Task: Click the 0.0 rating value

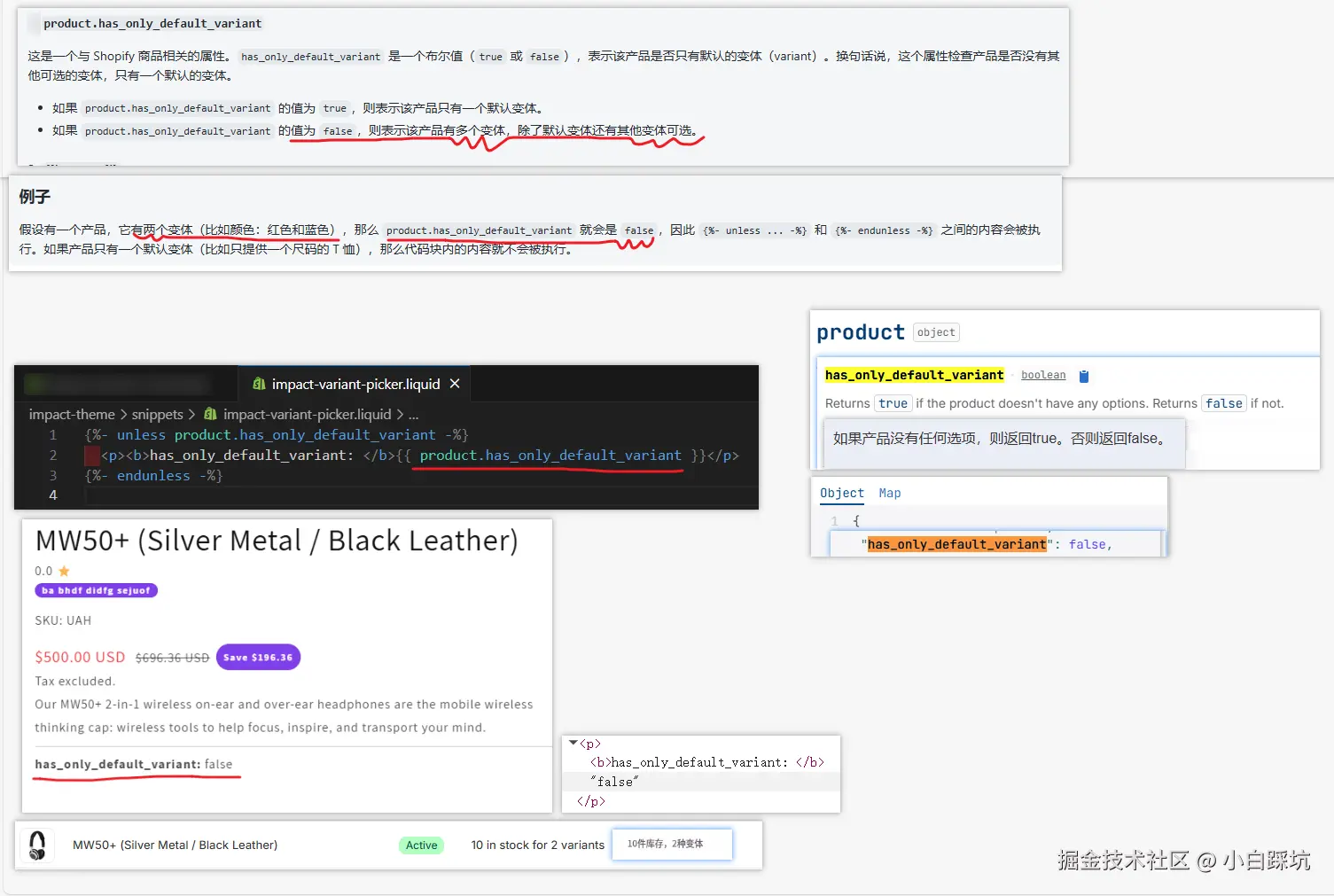Action: pos(43,571)
